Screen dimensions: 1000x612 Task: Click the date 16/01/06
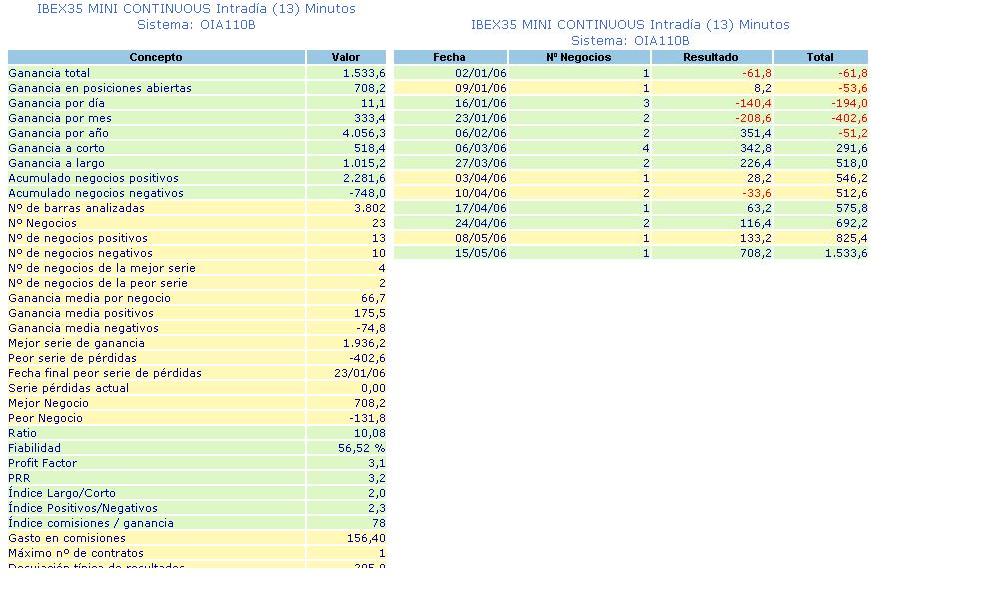[x=481, y=103]
